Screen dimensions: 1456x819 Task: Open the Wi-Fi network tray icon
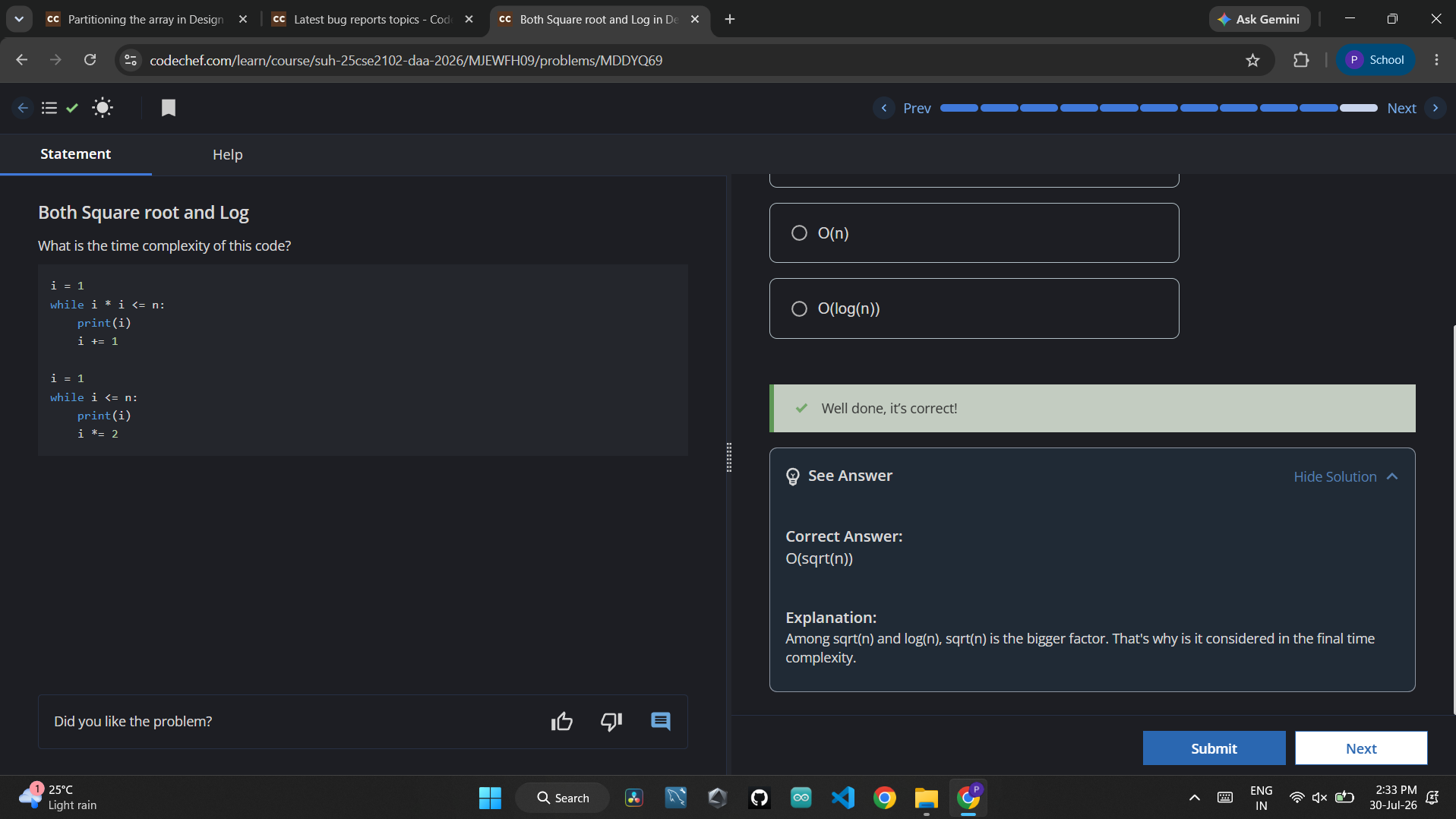[x=1297, y=798]
